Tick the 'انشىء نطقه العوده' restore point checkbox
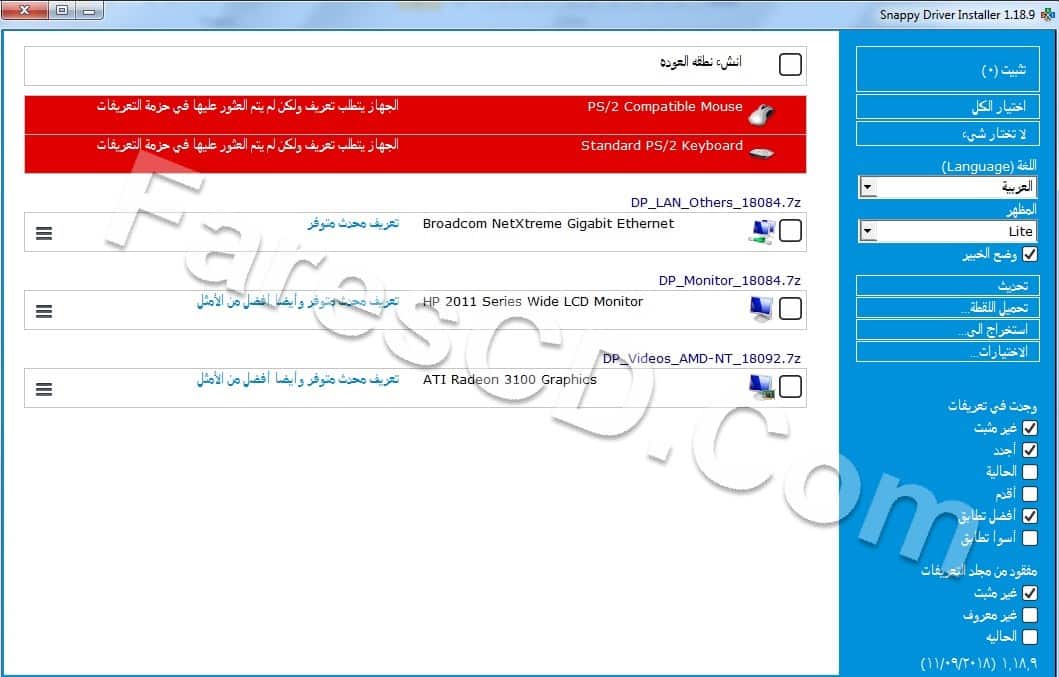The image size is (1059, 677). pyautogui.click(x=790, y=64)
